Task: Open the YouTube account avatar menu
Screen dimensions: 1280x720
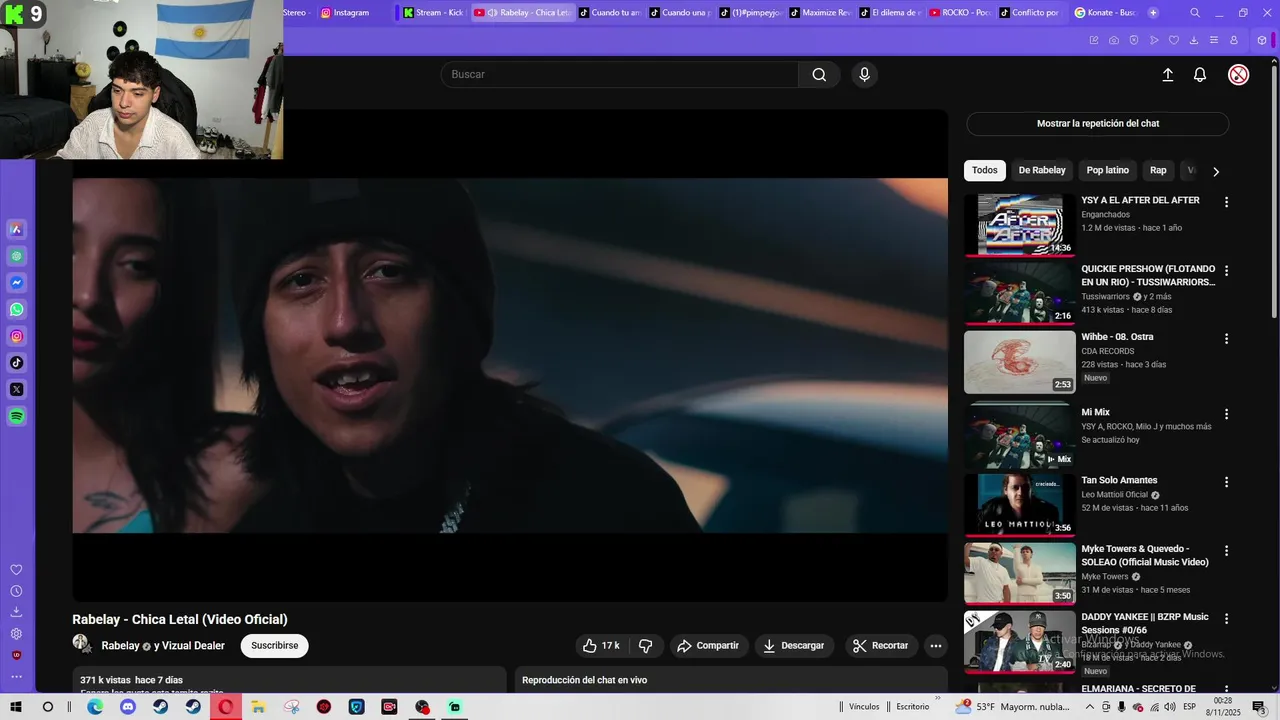Action: 1238,75
